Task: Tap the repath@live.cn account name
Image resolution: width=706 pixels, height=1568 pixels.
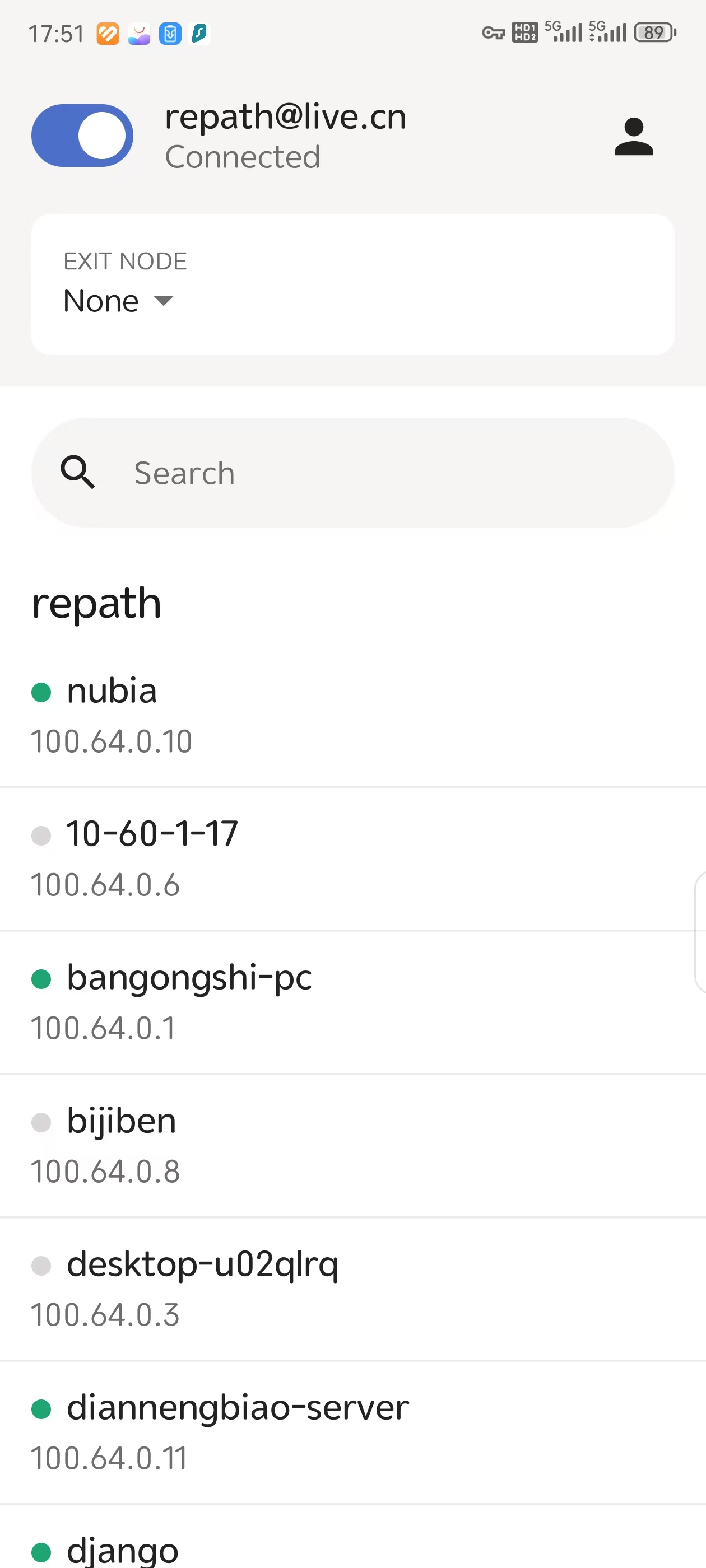Action: click(285, 116)
